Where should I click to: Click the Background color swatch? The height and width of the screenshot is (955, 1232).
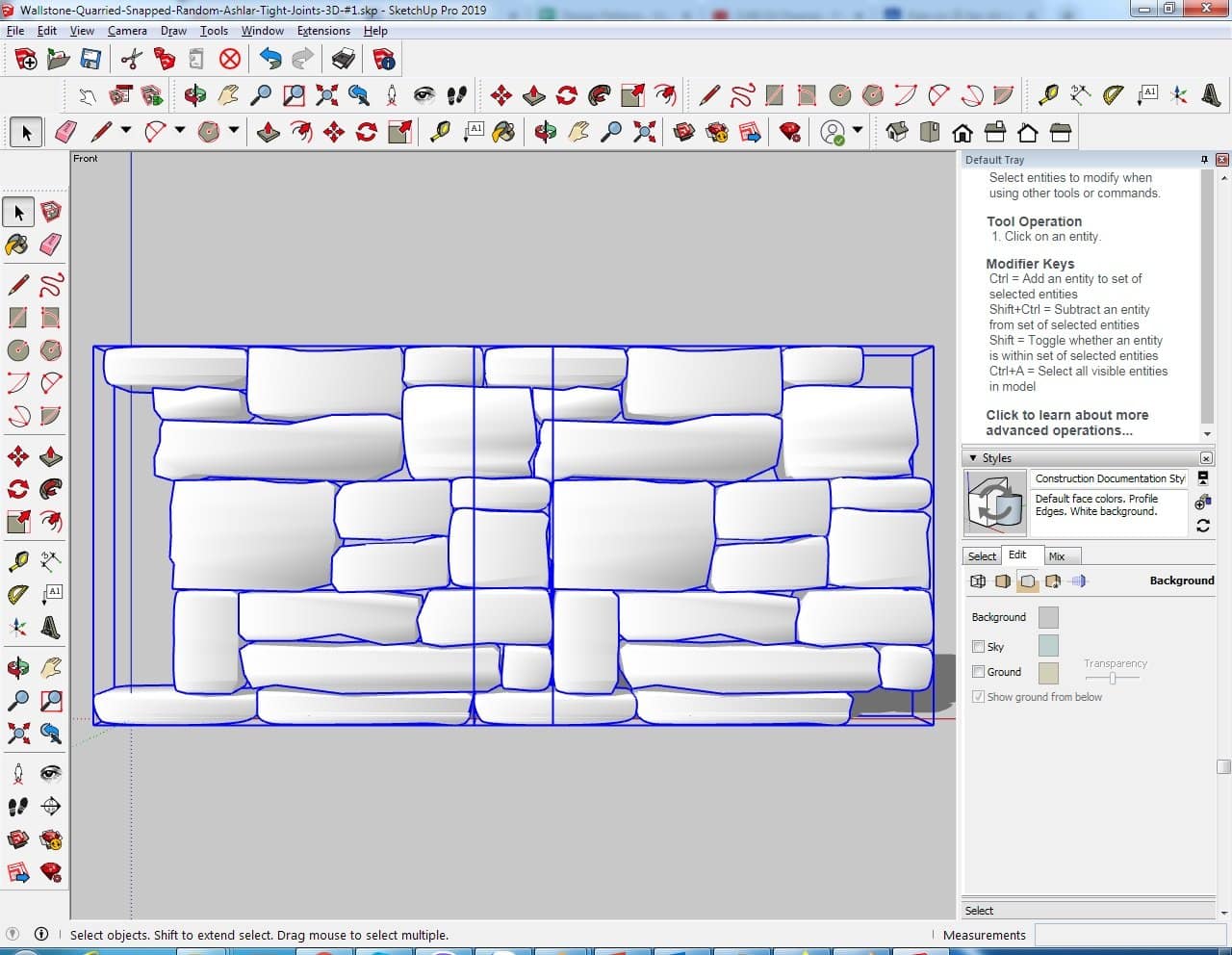[x=1048, y=617]
